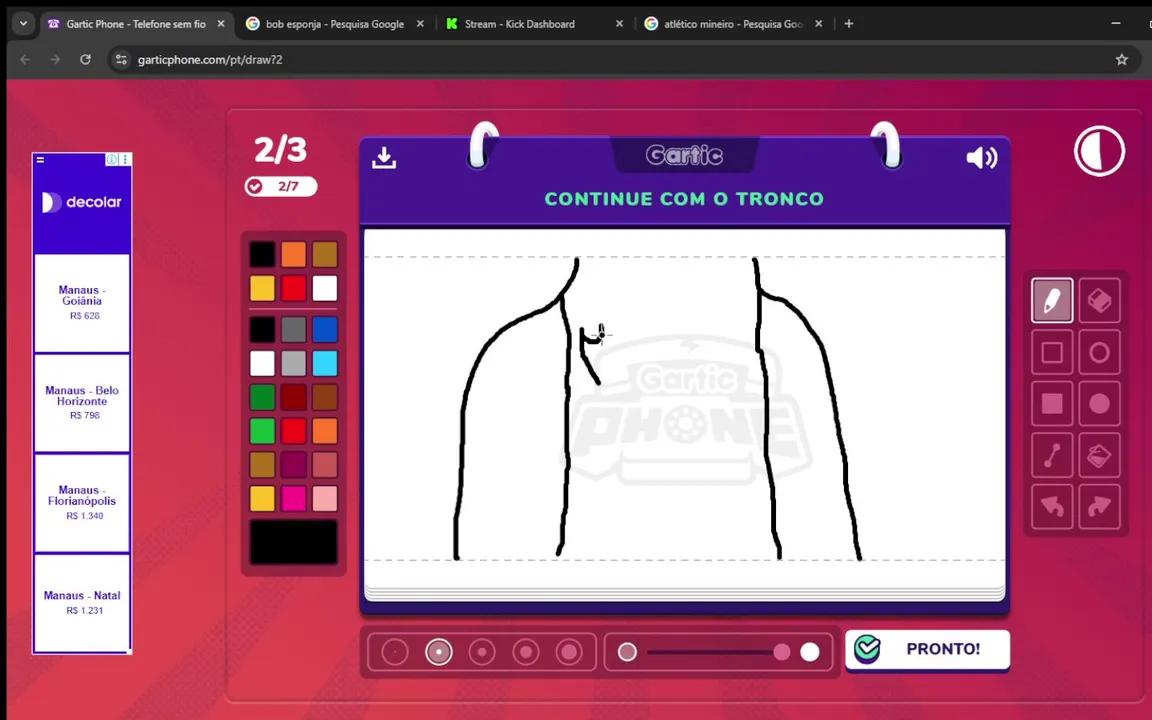Screen dimensions: 1152x720
Task: Close the Kick Dashboard tab
Action: [x=619, y=24]
